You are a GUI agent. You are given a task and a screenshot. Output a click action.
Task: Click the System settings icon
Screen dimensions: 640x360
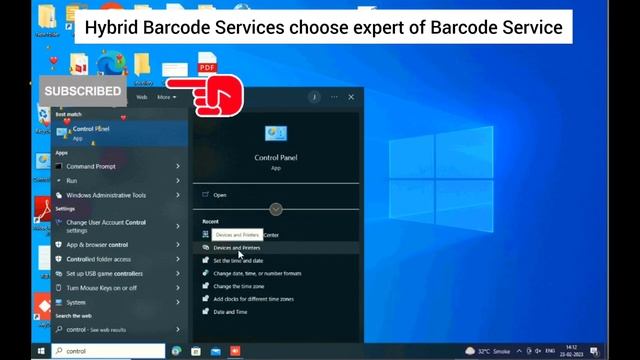[x=59, y=302]
